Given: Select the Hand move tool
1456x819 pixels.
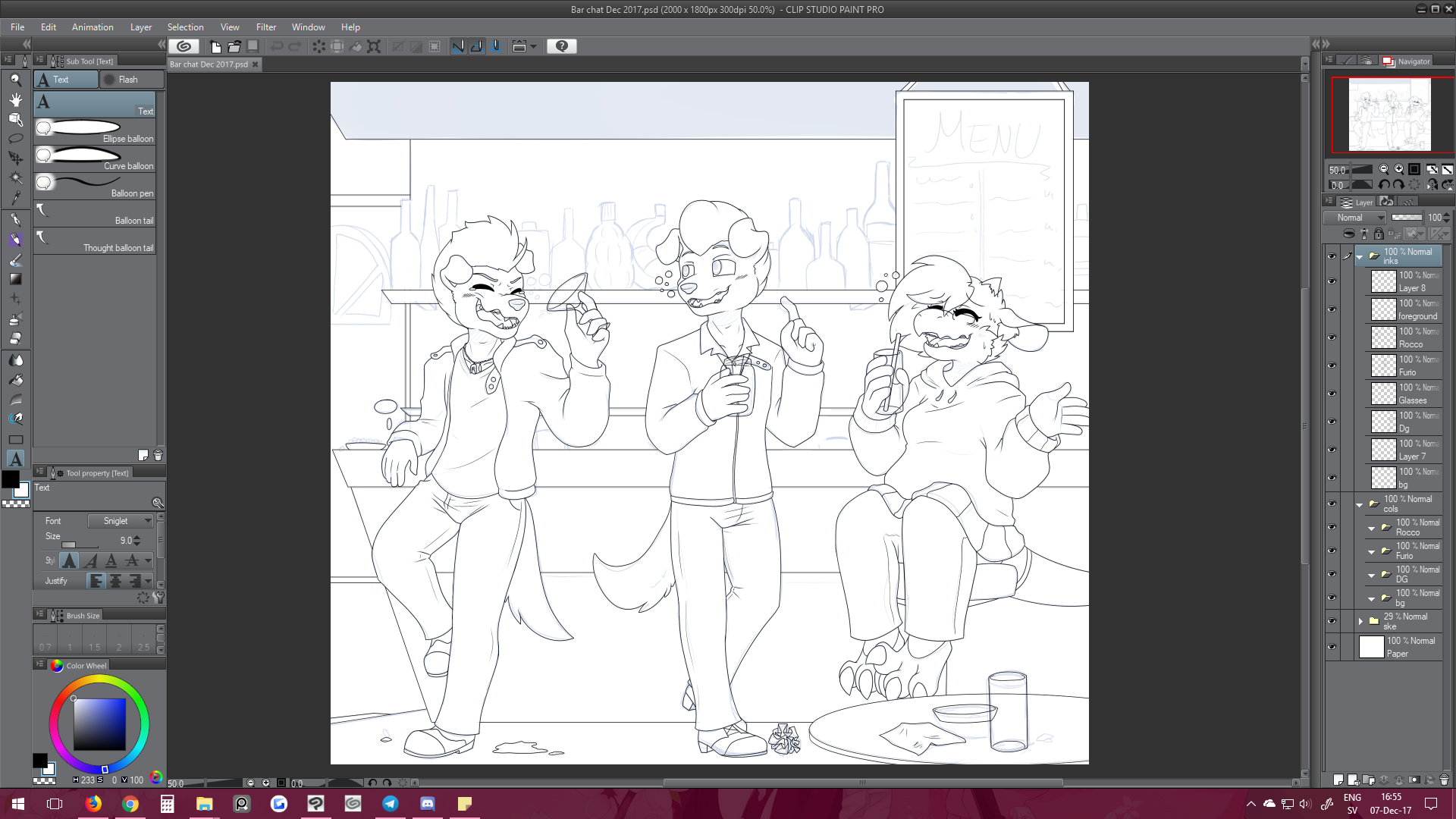Looking at the screenshot, I should tap(15, 99).
